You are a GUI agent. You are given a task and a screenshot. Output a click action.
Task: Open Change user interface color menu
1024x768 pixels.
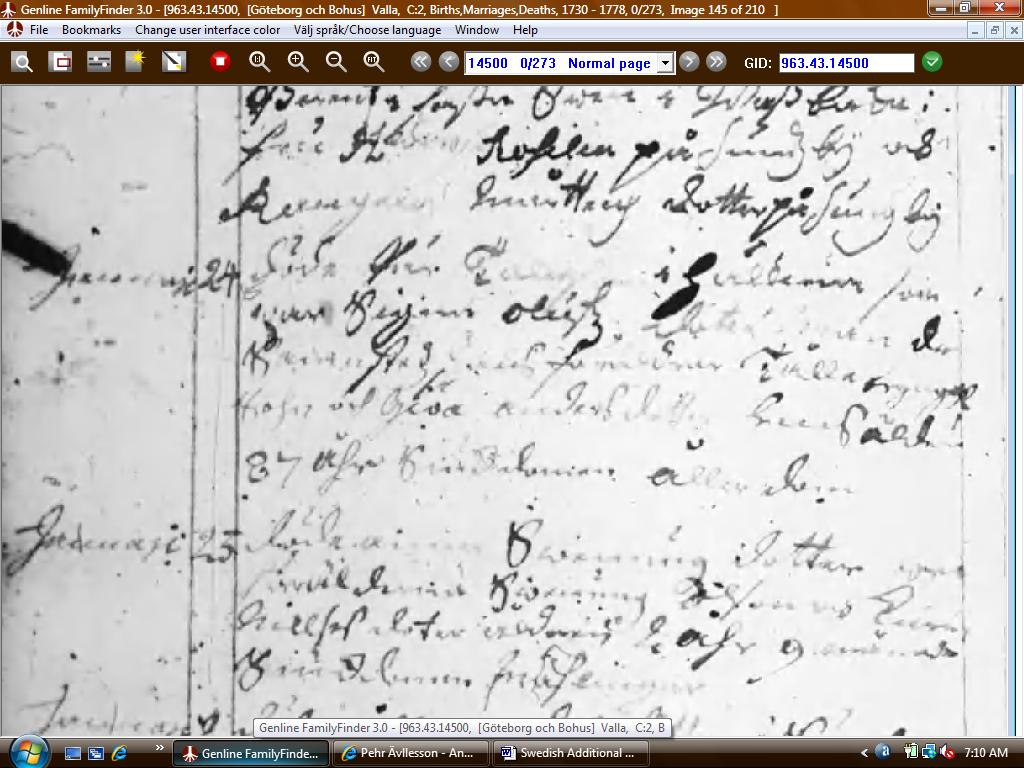click(208, 30)
